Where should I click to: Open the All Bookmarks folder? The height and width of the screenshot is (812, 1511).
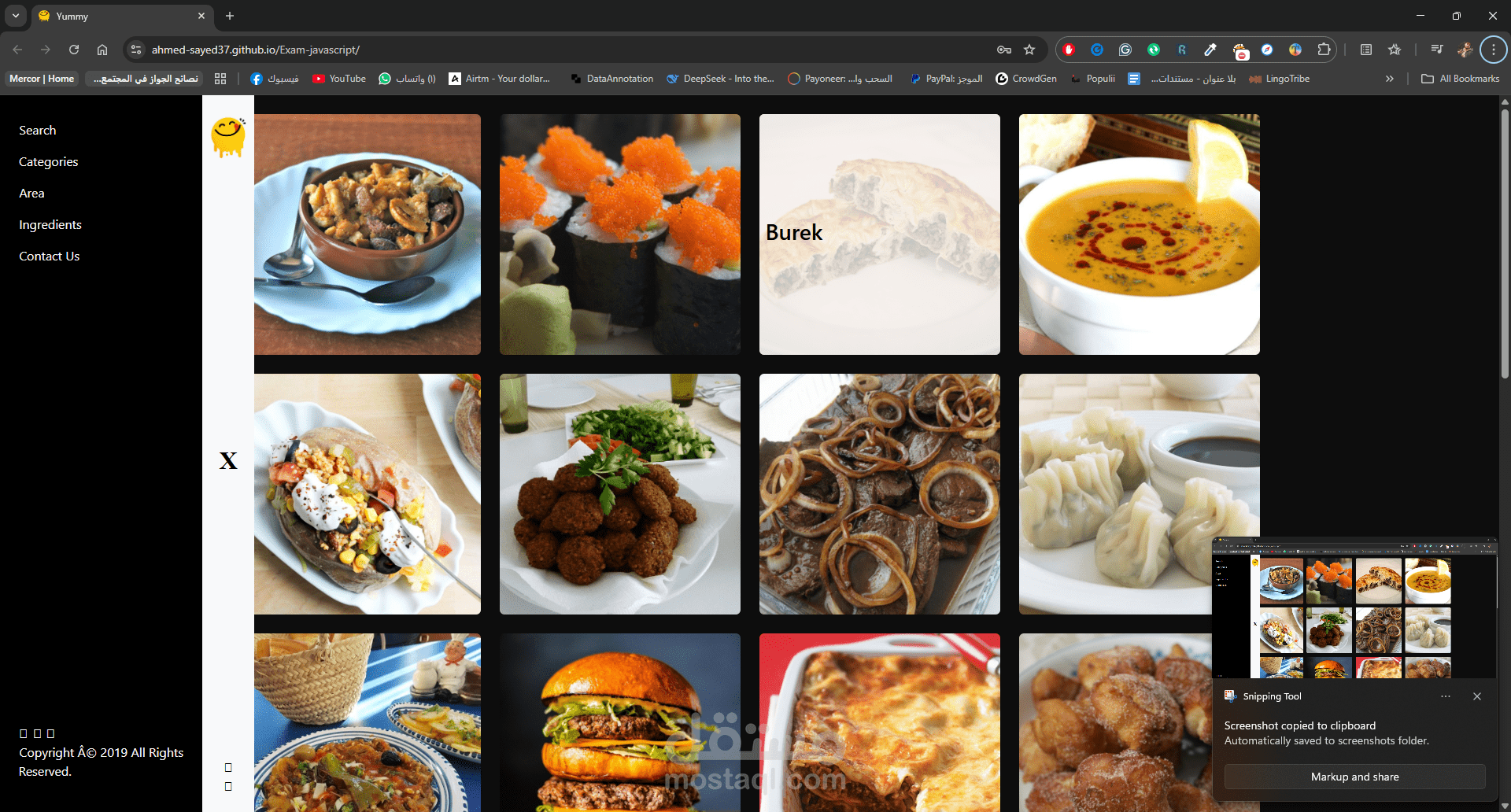tap(1461, 79)
